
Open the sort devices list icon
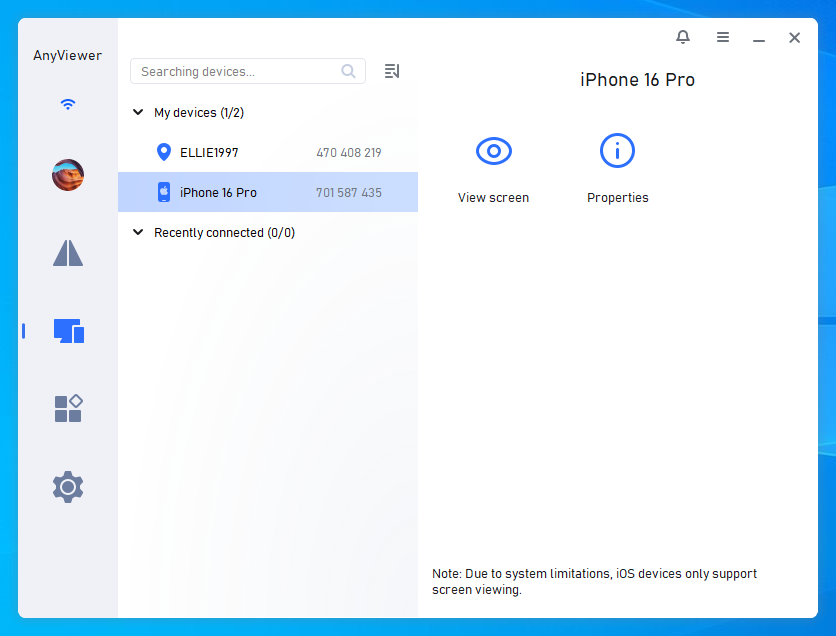pos(392,71)
